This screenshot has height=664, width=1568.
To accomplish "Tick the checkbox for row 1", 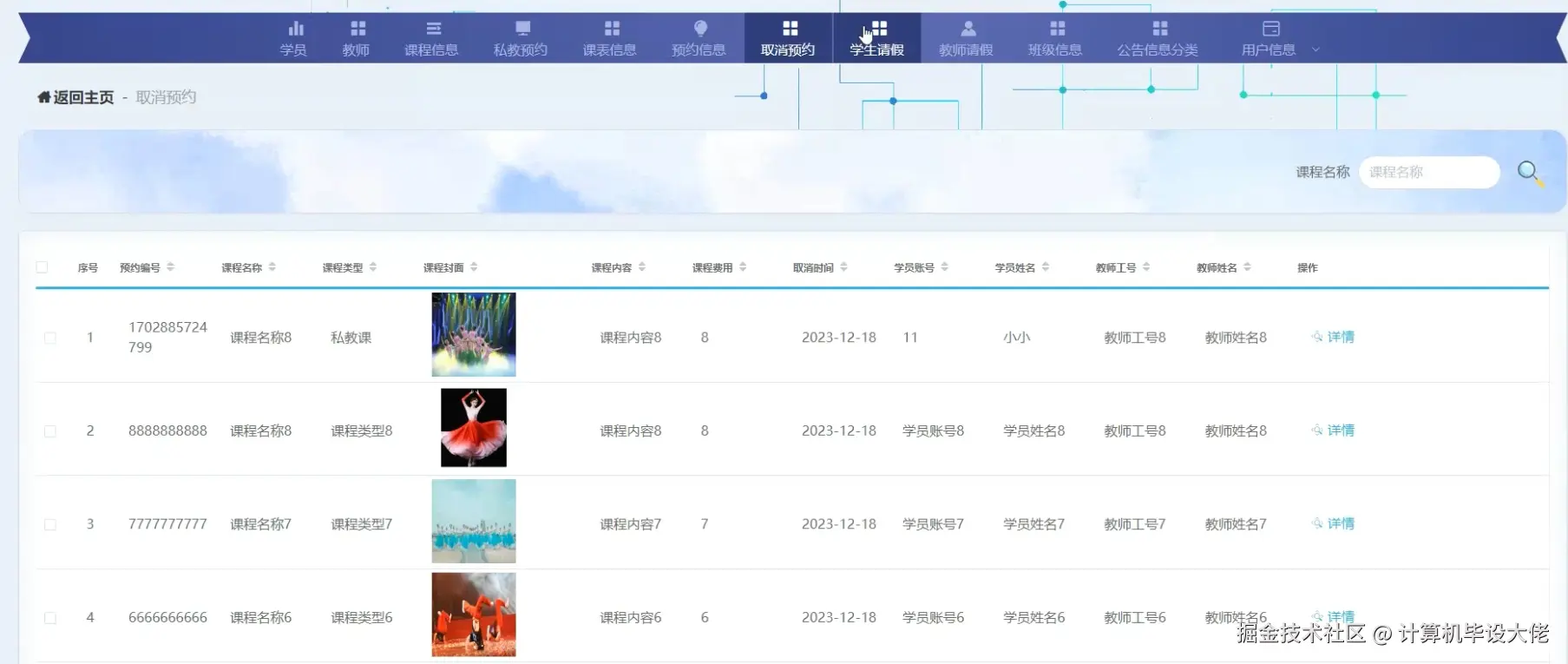I will (50, 338).
